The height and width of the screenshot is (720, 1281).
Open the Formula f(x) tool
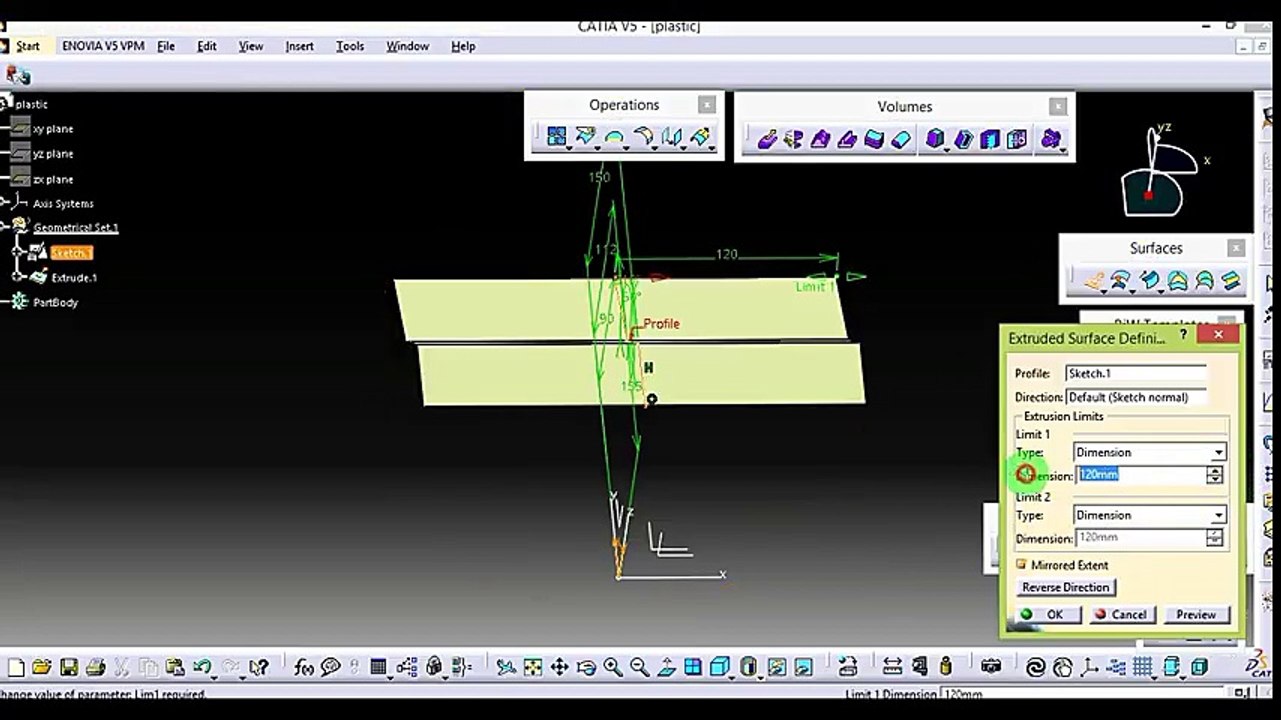coord(304,667)
